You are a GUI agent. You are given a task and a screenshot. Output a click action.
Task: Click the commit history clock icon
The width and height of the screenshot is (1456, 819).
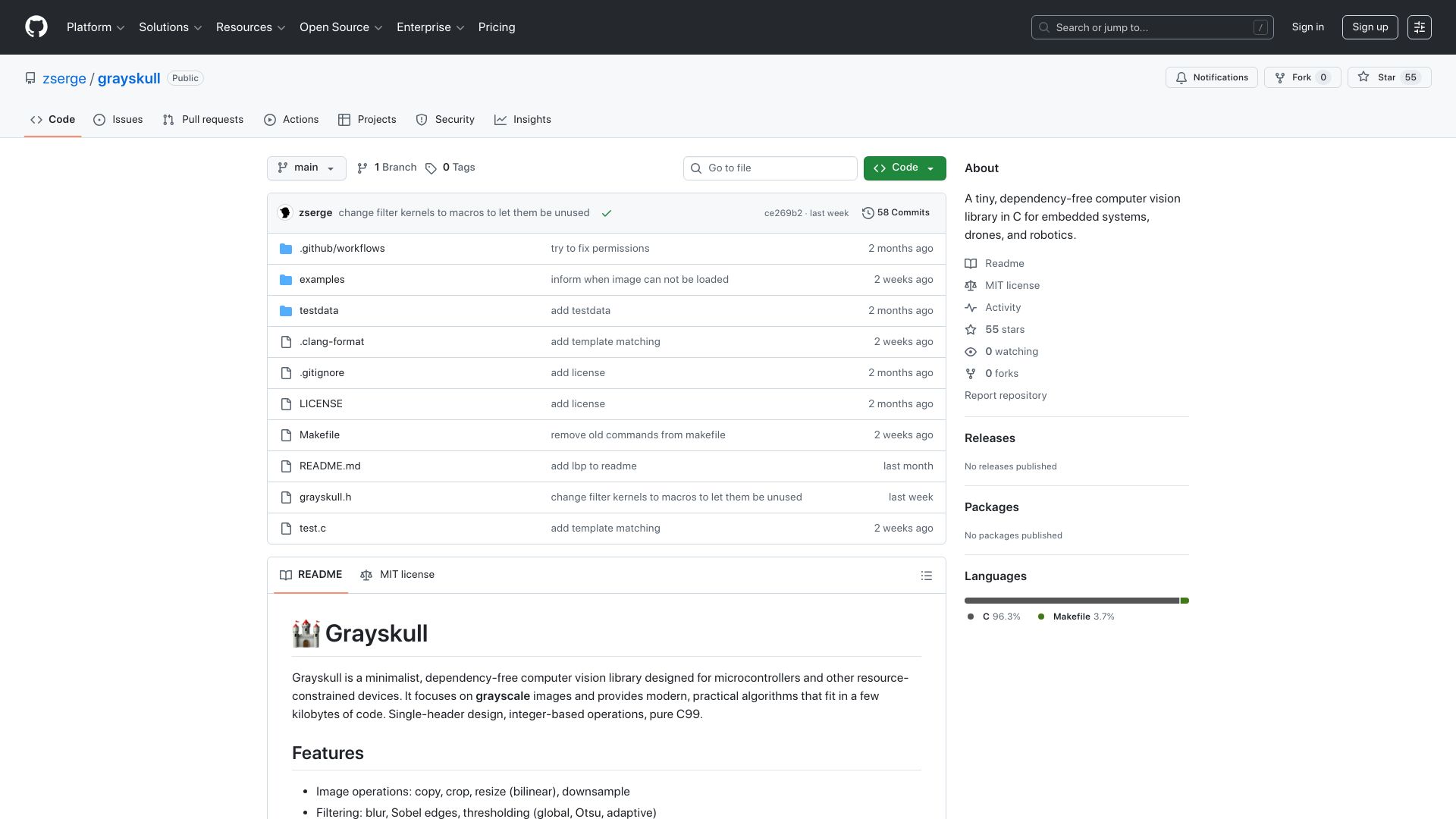pos(868,213)
